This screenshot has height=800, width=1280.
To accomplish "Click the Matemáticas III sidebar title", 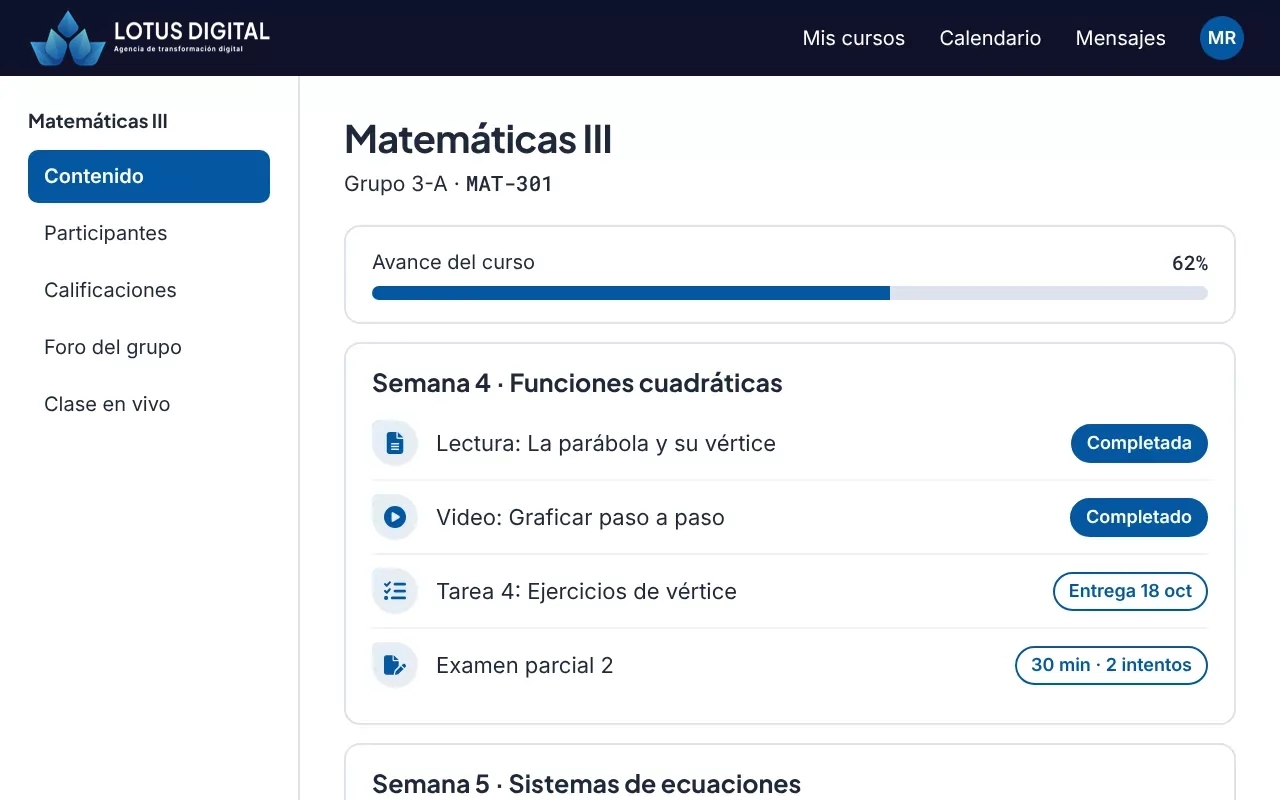I will 98,122.
